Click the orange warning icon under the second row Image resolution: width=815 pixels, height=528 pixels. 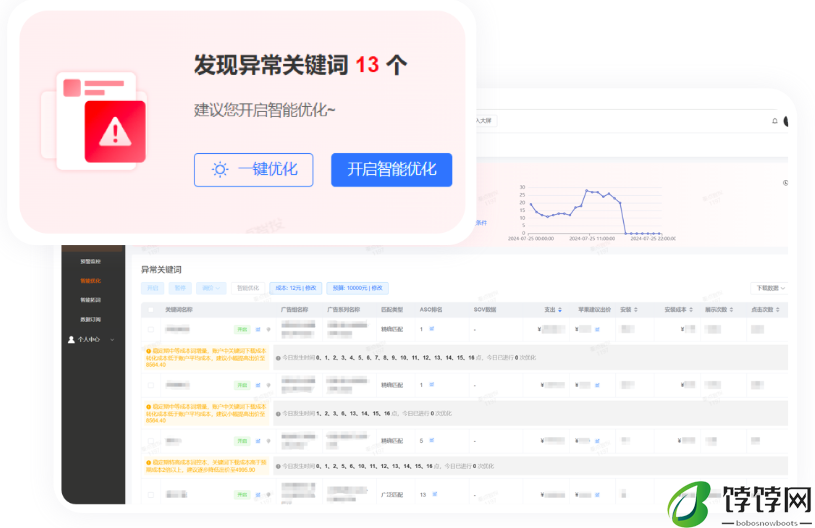click(149, 407)
